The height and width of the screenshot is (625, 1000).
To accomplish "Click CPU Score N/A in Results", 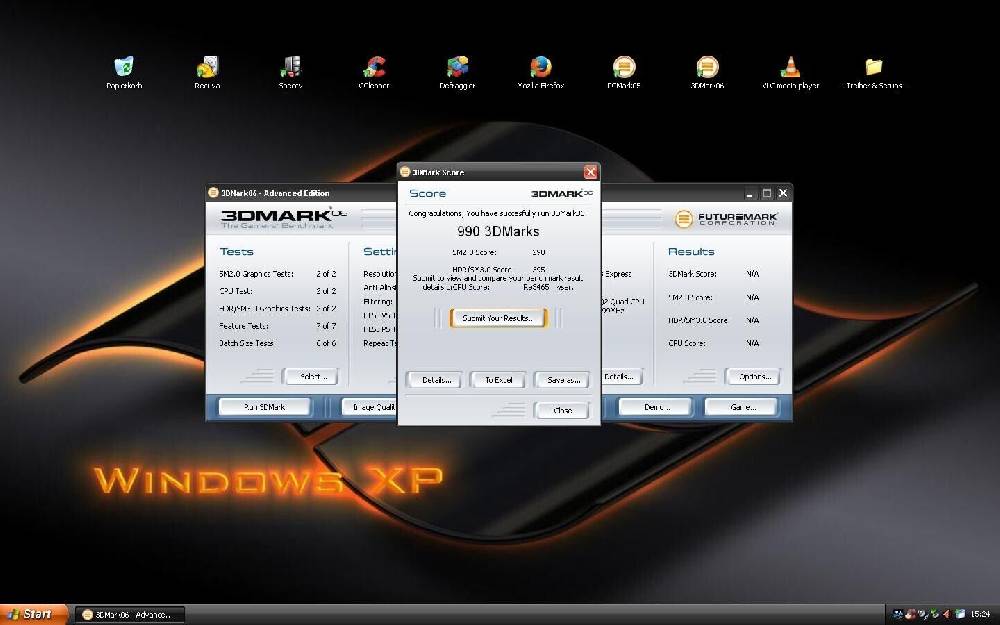I will [714, 343].
